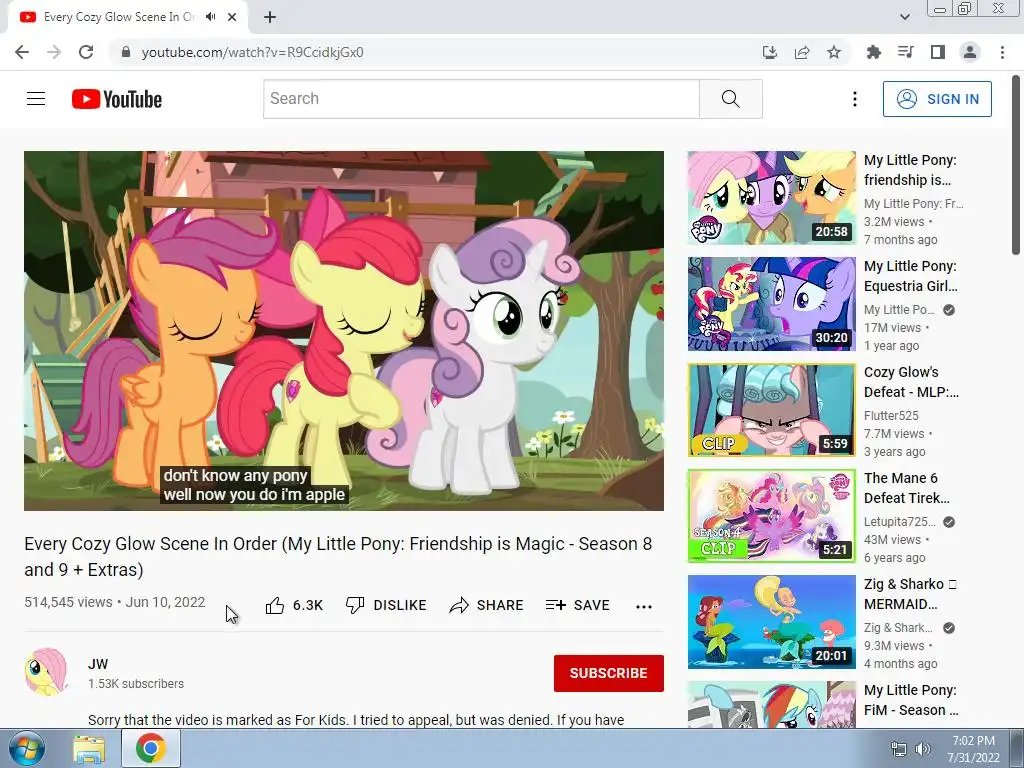The image size is (1024, 768).
Task: Bookmark this page with star icon
Action: (834, 52)
